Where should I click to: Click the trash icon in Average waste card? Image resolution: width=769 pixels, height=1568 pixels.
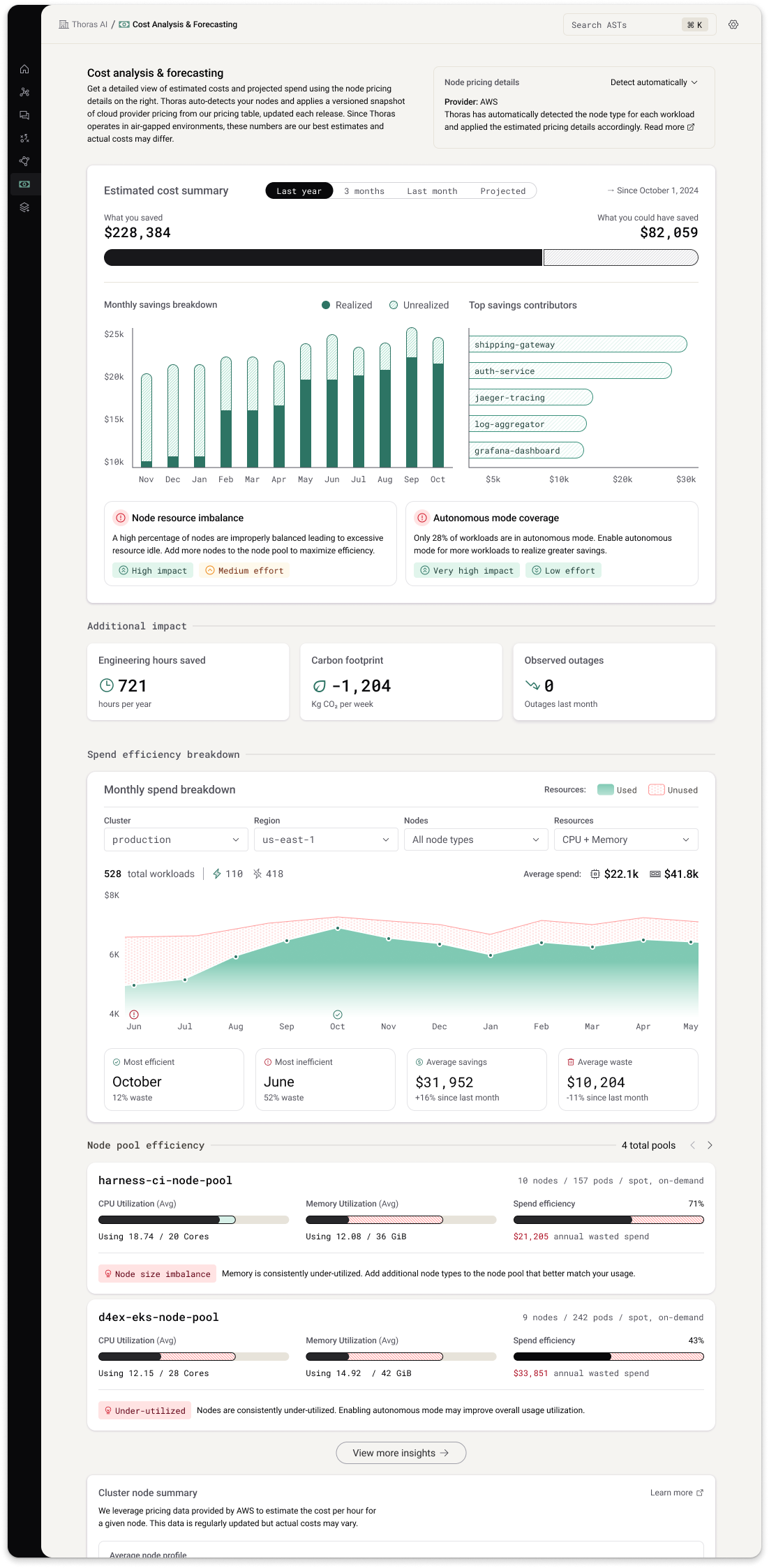(x=571, y=1062)
